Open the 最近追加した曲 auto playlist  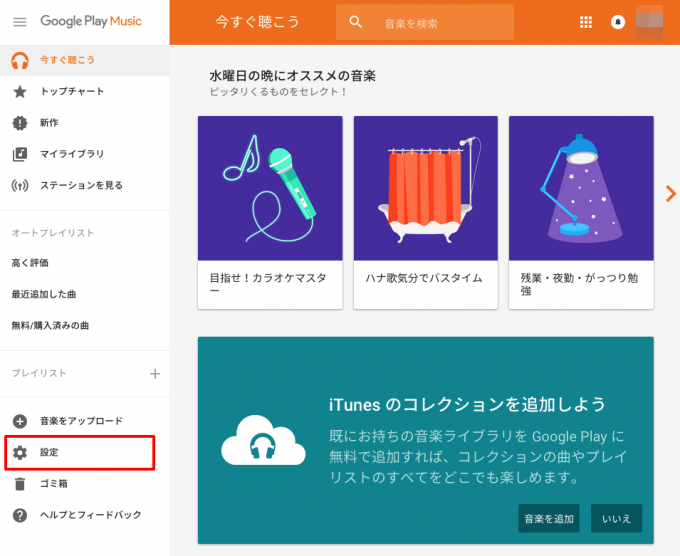44,294
